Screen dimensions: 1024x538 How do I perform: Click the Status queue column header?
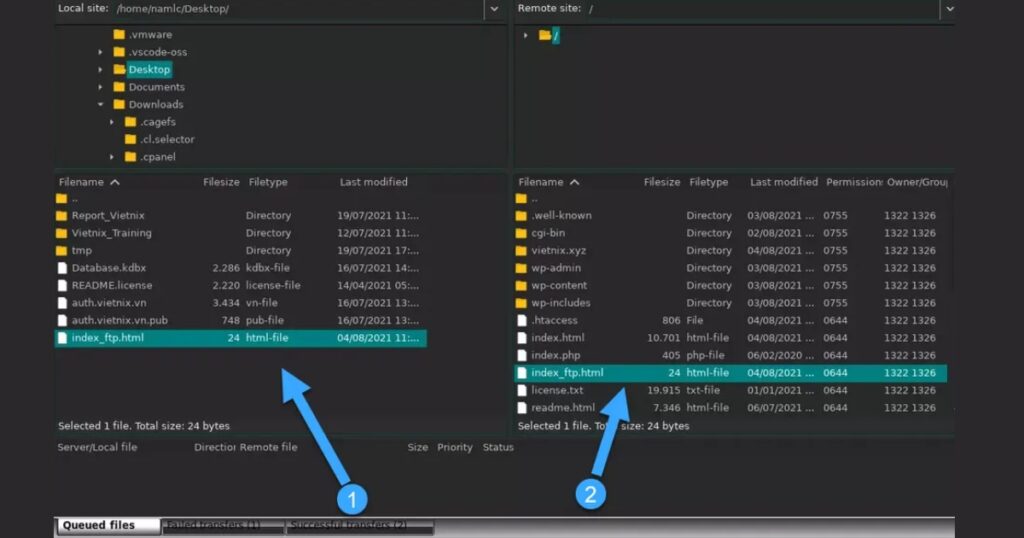pyautogui.click(x=498, y=447)
